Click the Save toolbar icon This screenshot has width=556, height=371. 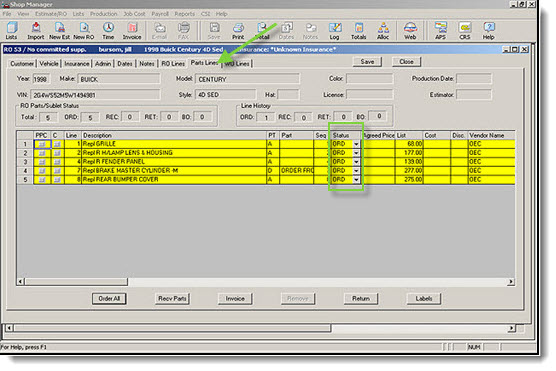pyautogui.click(x=214, y=31)
